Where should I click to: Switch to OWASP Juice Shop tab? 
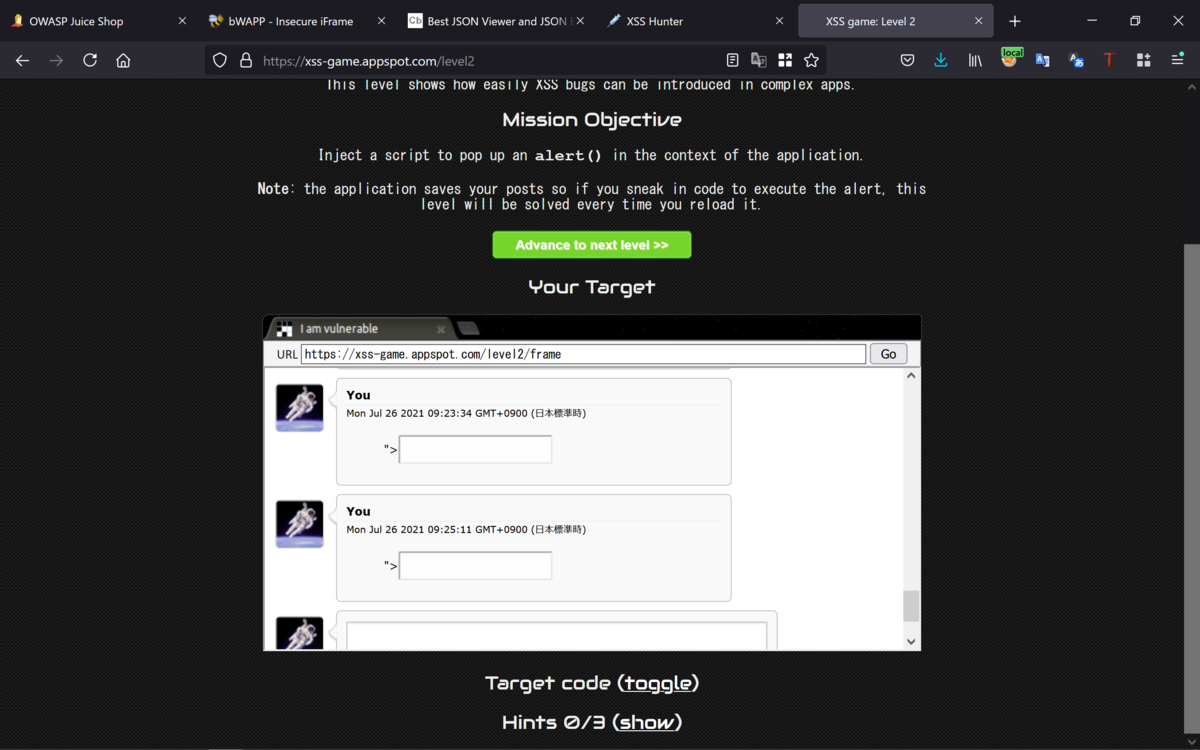click(100, 21)
